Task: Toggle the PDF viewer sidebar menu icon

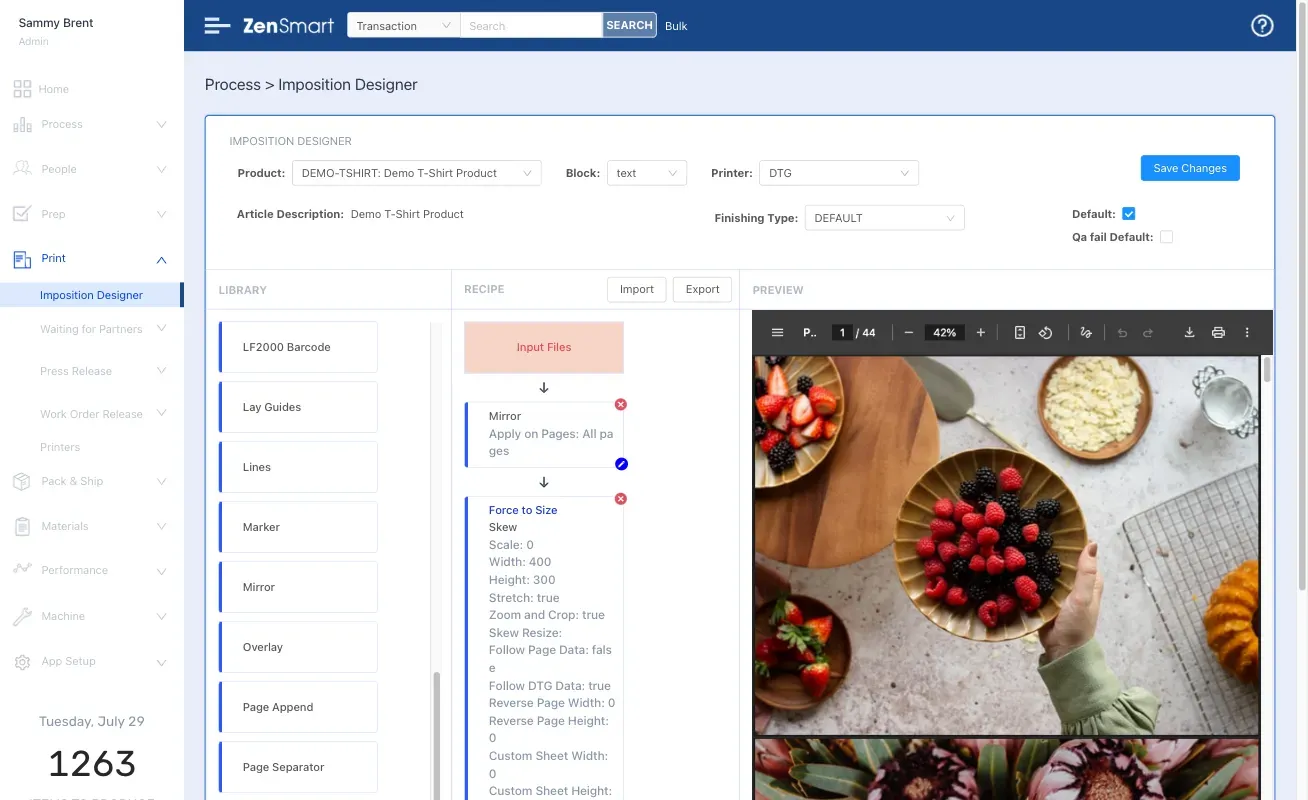Action: pyautogui.click(x=777, y=333)
